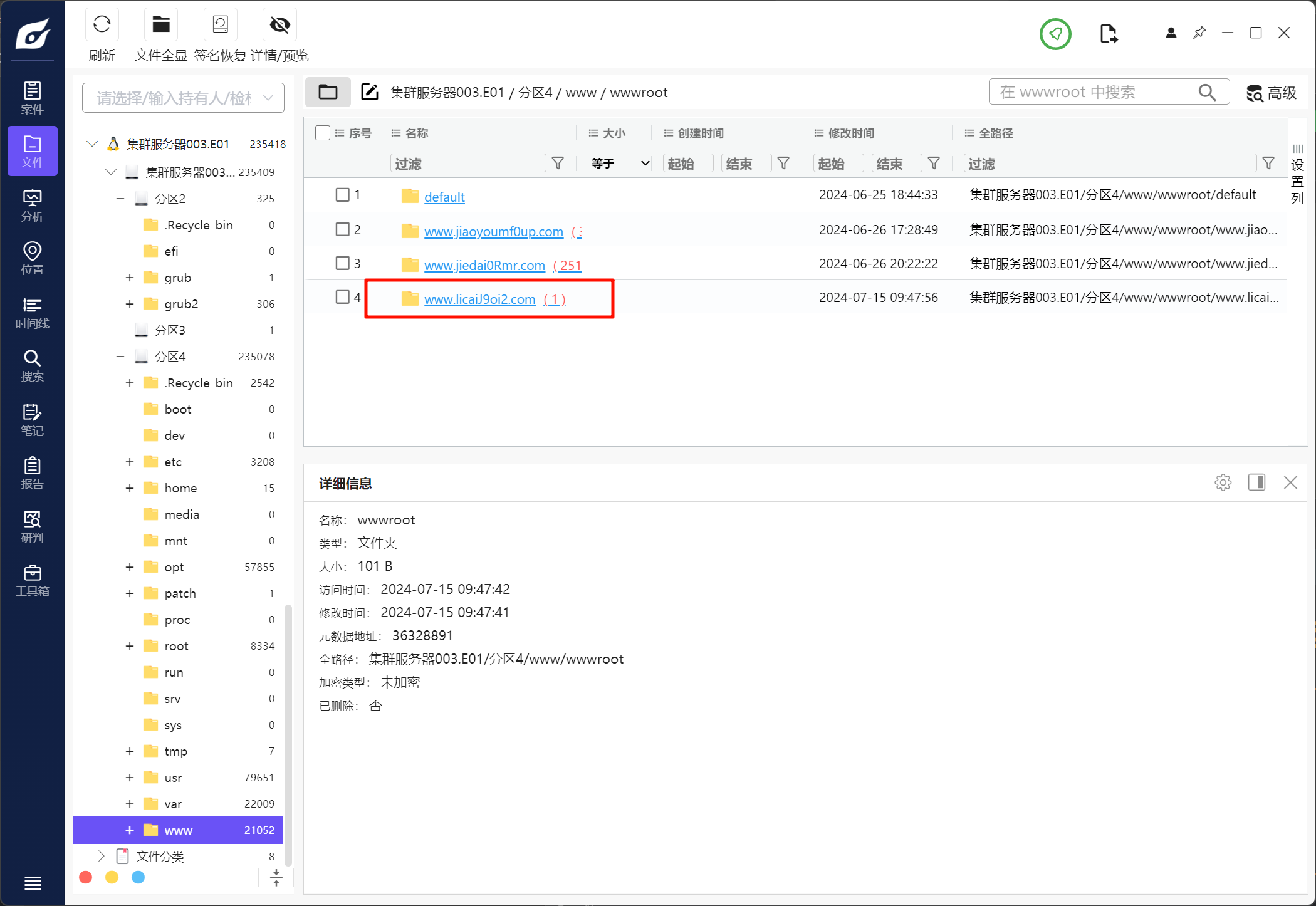Click the red color tag dot
Screen dimensions: 1316x906
coord(86,877)
